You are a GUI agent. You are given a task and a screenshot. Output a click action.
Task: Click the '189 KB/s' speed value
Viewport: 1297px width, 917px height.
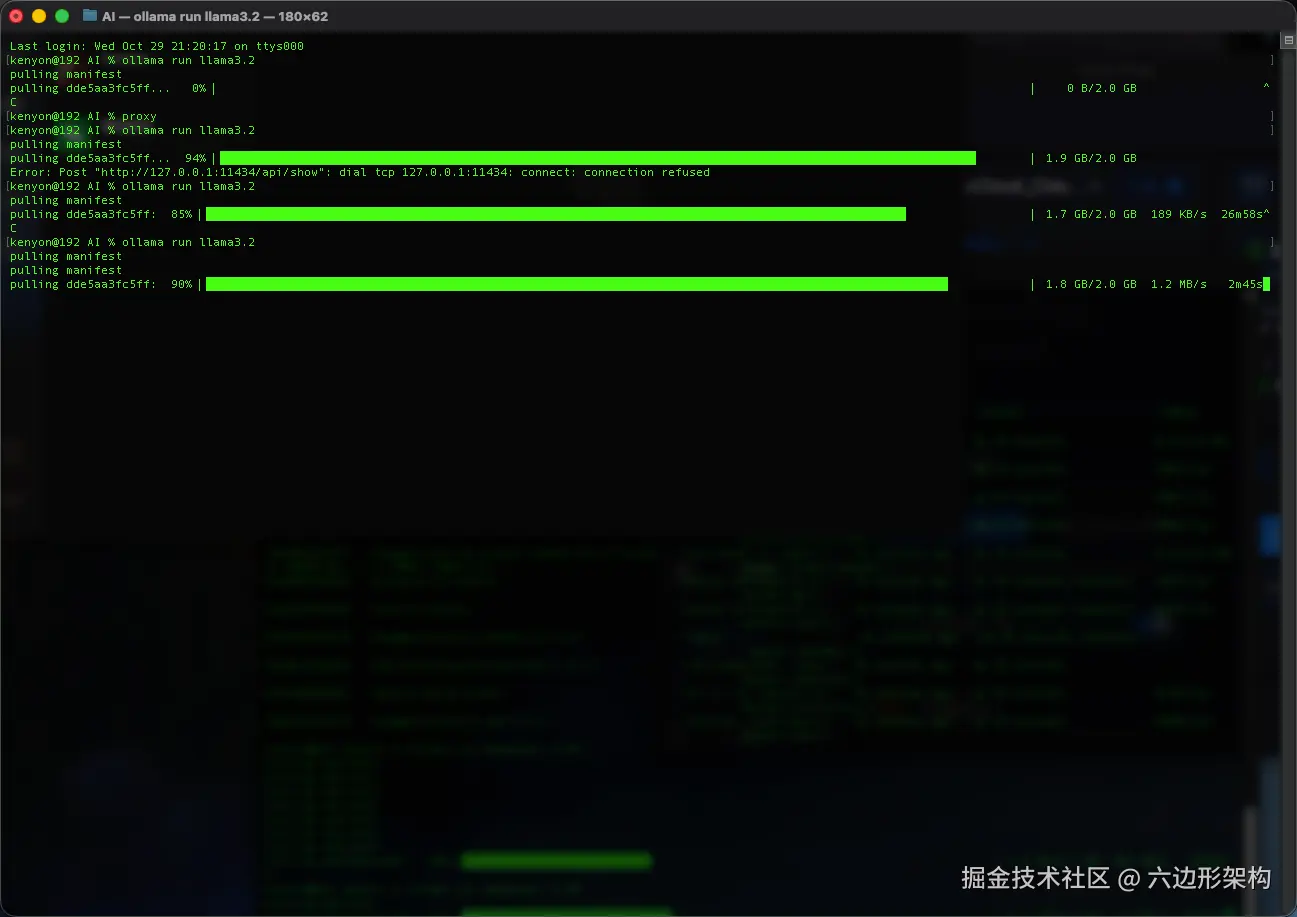pyautogui.click(x=1179, y=214)
